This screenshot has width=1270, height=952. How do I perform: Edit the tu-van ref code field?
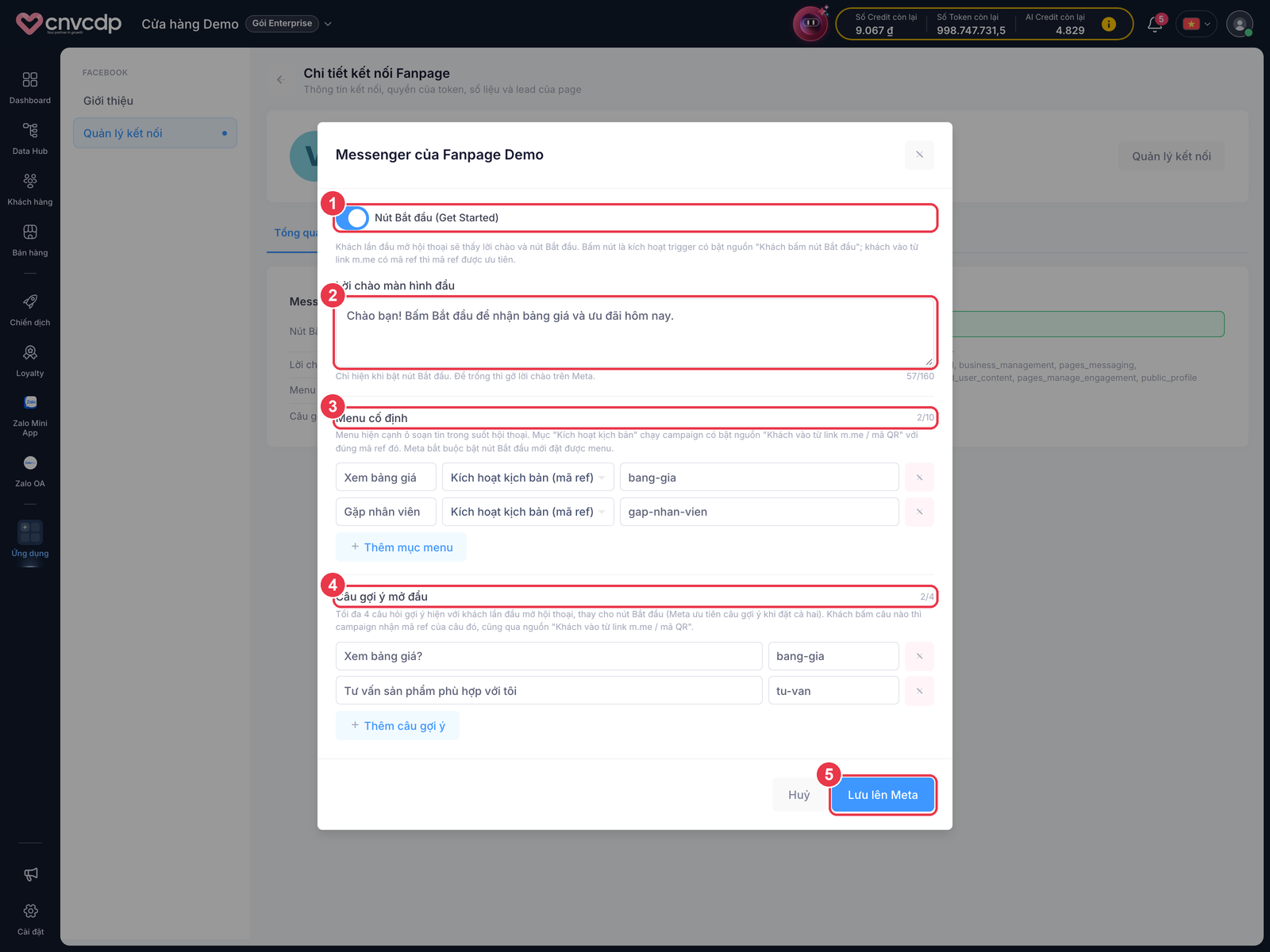[x=833, y=691]
